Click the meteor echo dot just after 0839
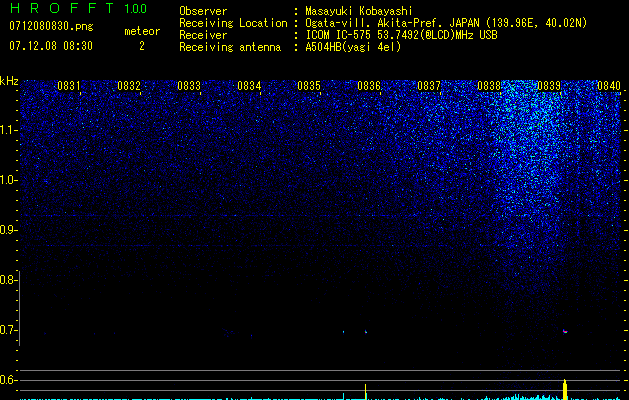This screenshot has width=629, height=400. tap(565, 331)
